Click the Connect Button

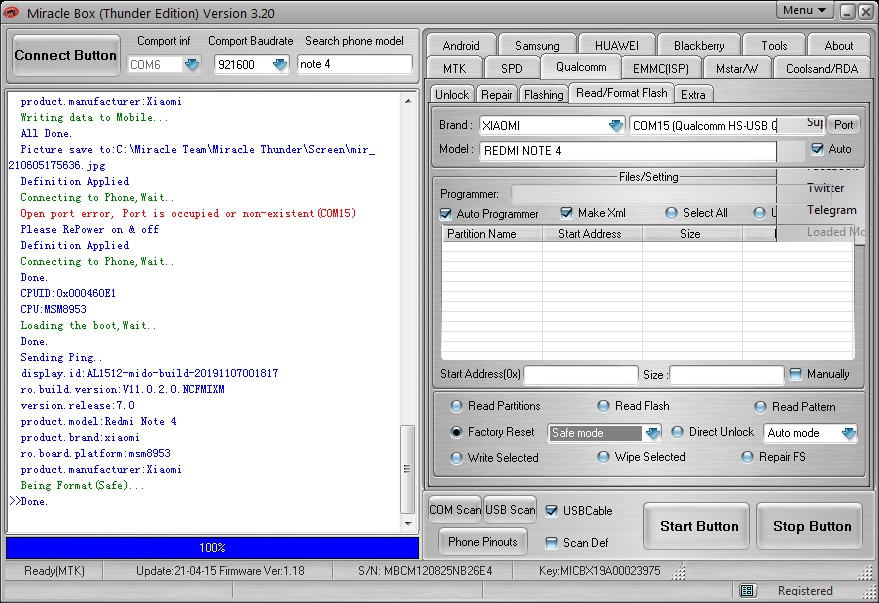66,55
